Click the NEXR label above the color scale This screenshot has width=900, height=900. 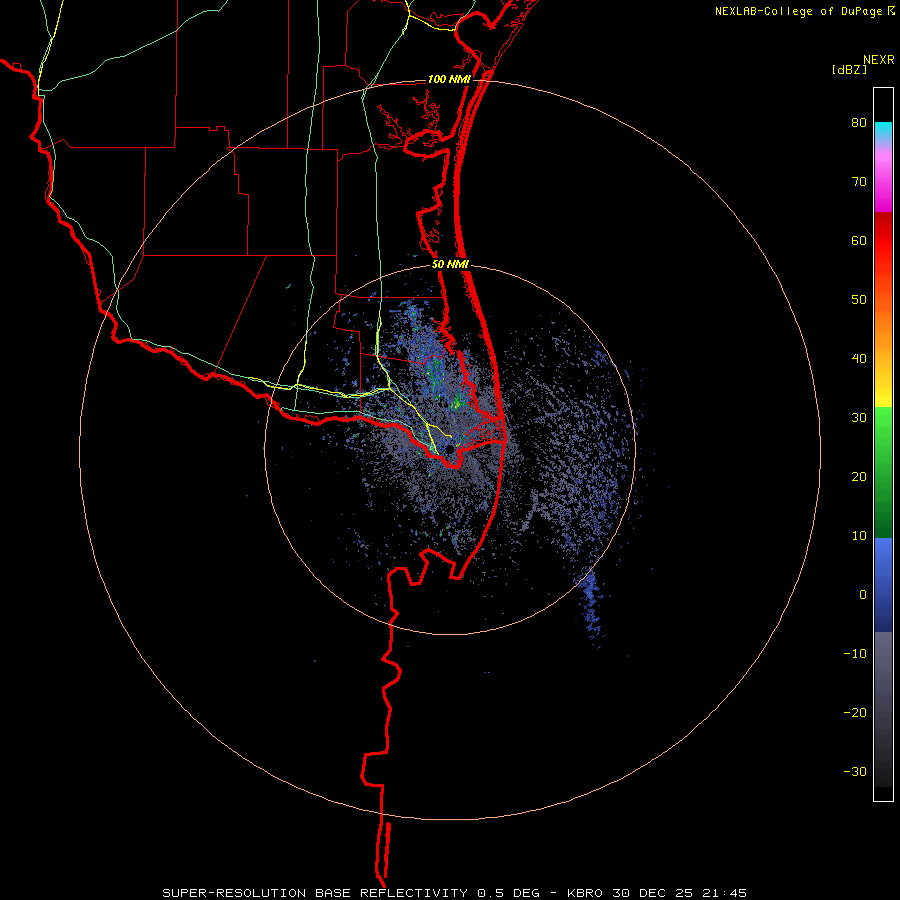(x=879, y=60)
